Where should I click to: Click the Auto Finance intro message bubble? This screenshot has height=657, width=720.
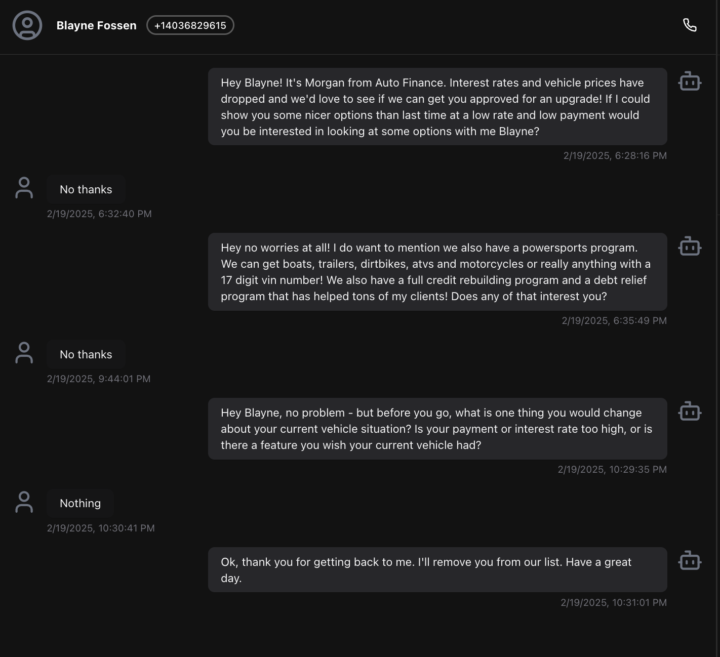point(437,107)
